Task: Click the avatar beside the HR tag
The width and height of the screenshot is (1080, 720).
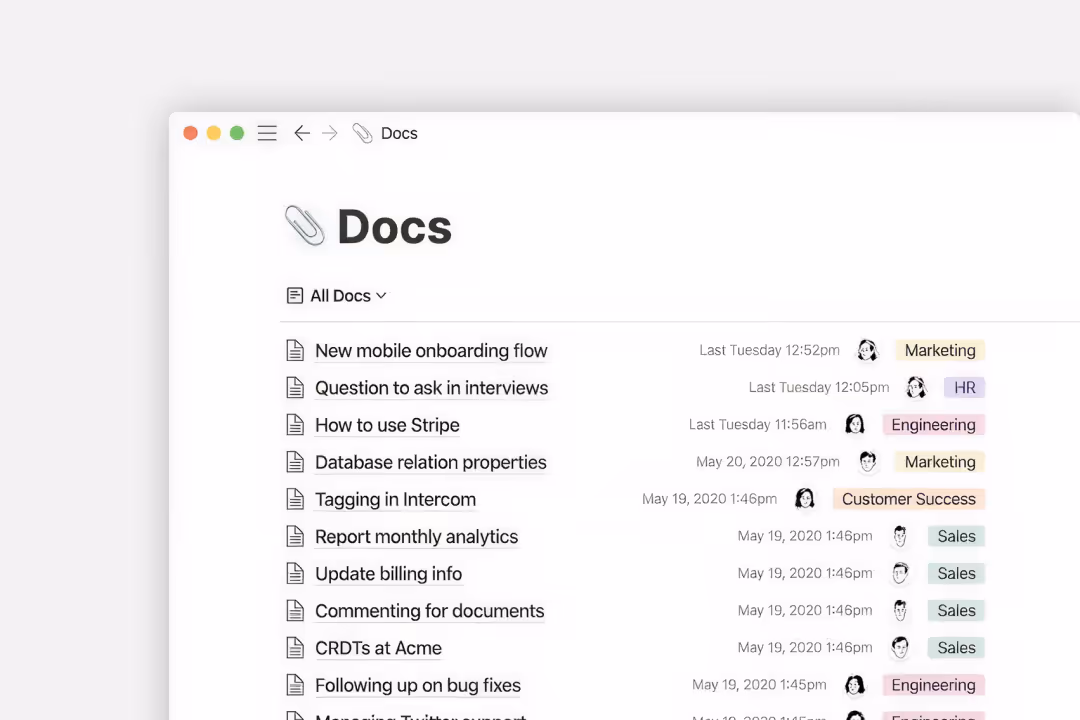Action: [917, 387]
